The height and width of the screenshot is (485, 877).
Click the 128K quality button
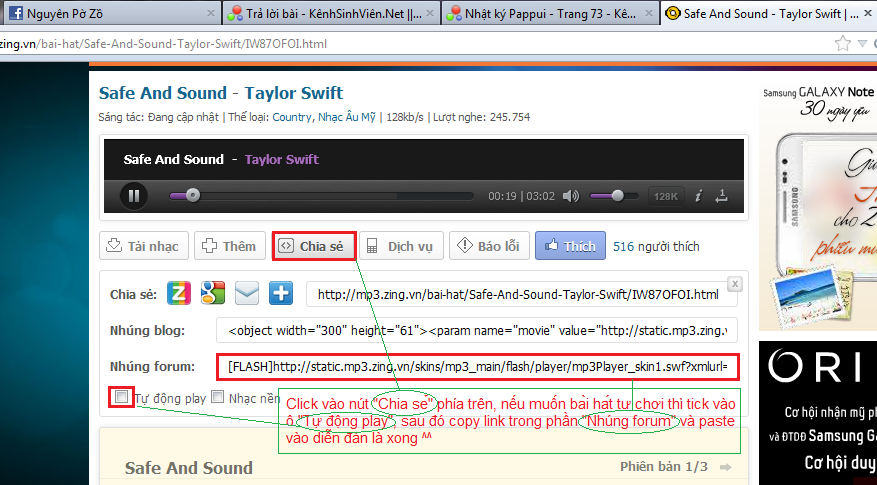pyautogui.click(x=666, y=196)
